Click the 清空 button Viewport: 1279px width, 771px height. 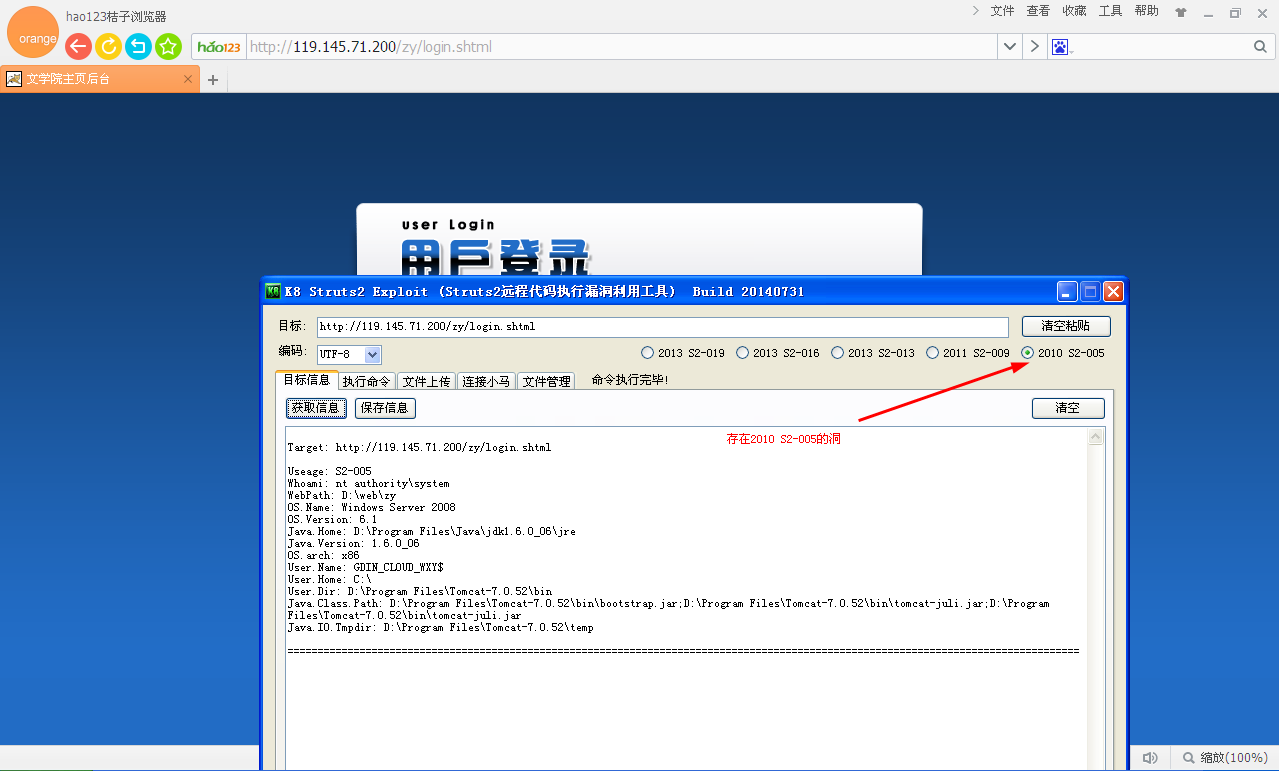click(x=1068, y=408)
